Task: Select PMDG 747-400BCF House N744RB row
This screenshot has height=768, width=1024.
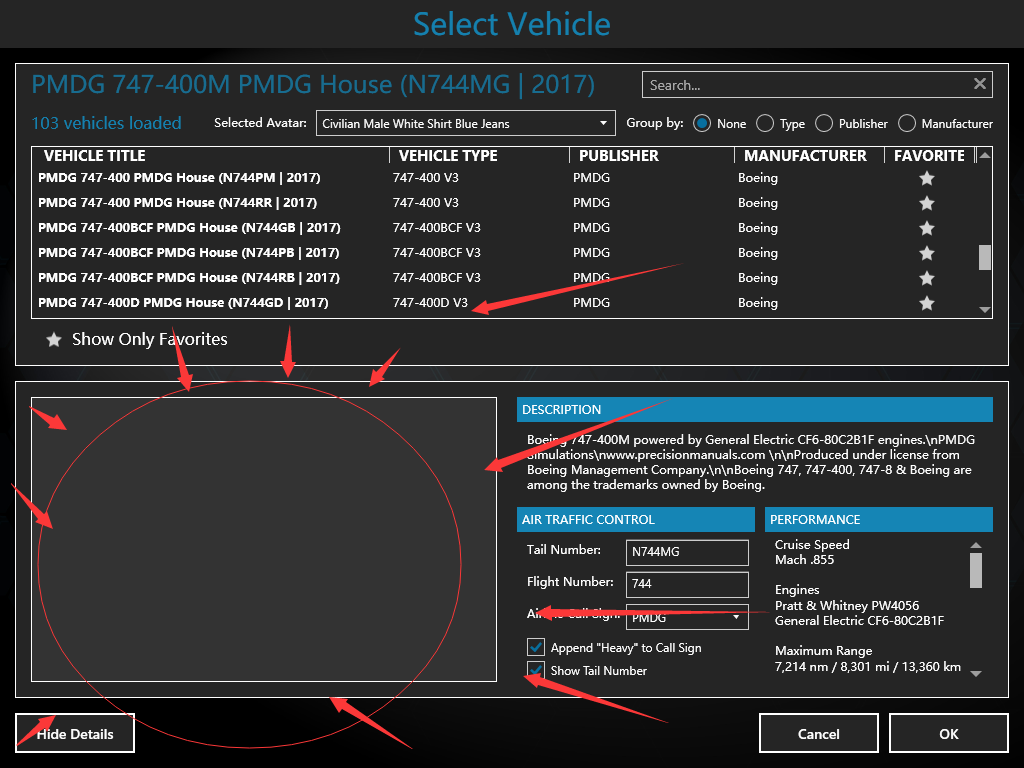Action: 504,278
